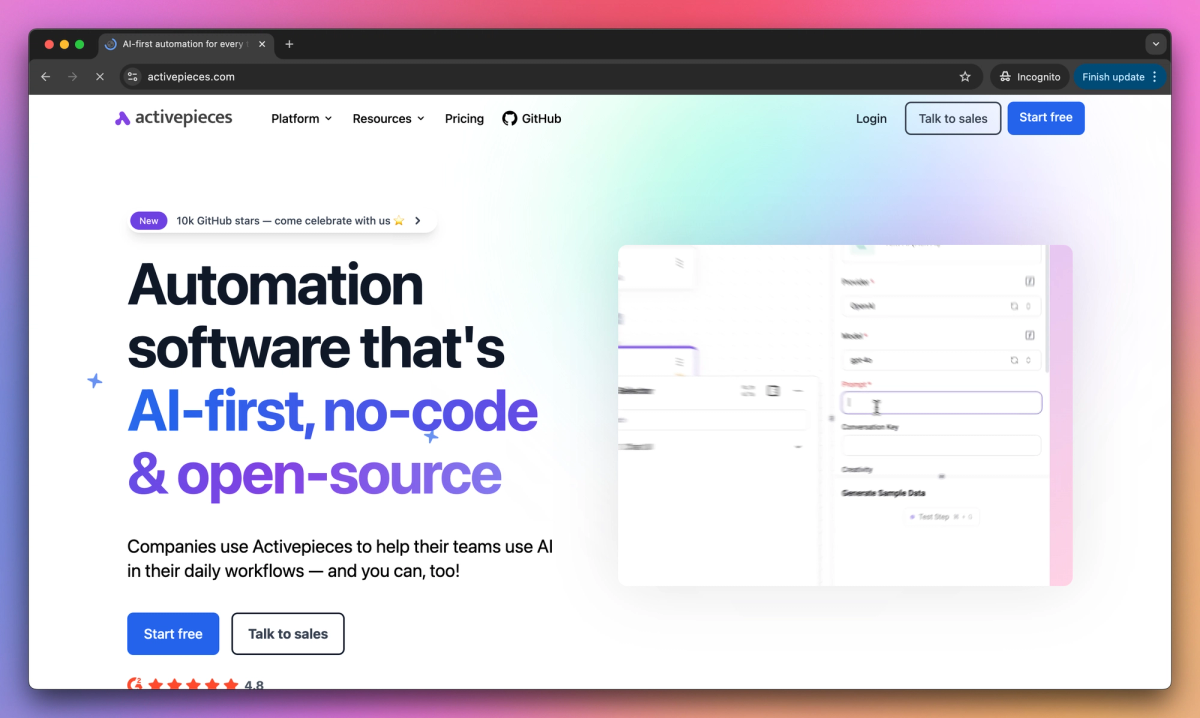
Task: Open a new browser tab with the plus icon
Action: pyautogui.click(x=289, y=44)
